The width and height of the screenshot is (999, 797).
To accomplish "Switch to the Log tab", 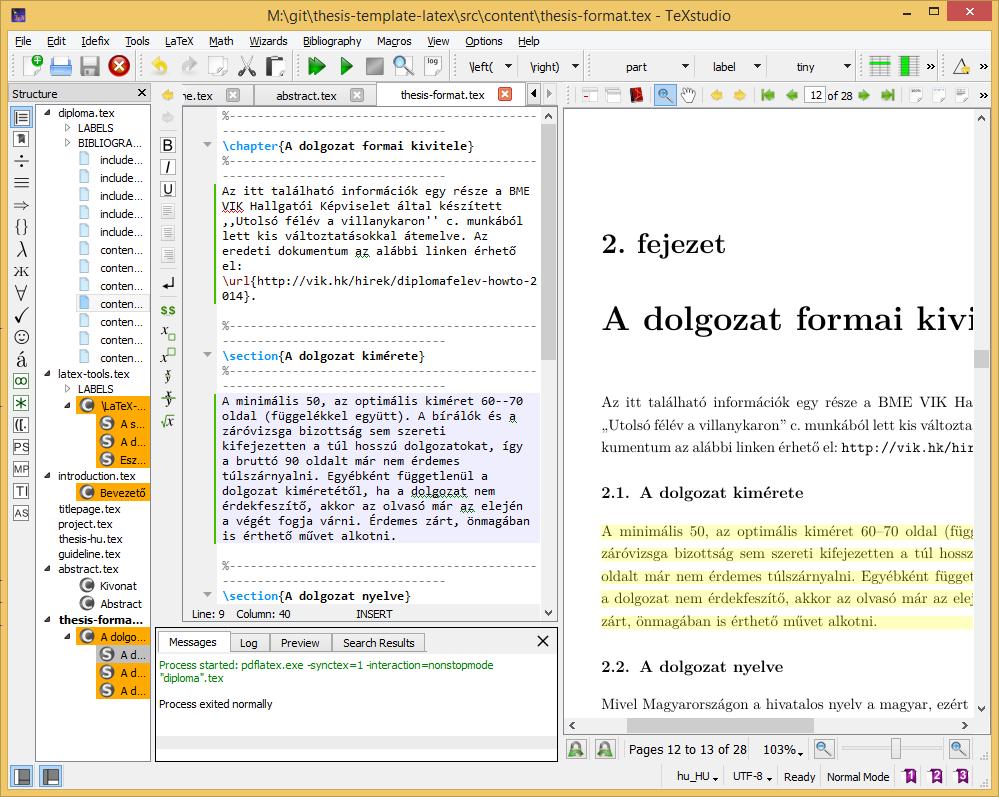I will [248, 643].
